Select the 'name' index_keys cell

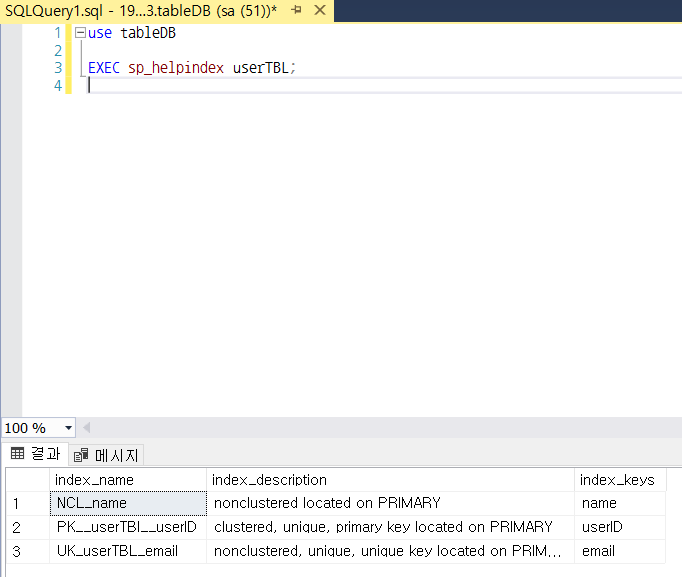click(620, 503)
